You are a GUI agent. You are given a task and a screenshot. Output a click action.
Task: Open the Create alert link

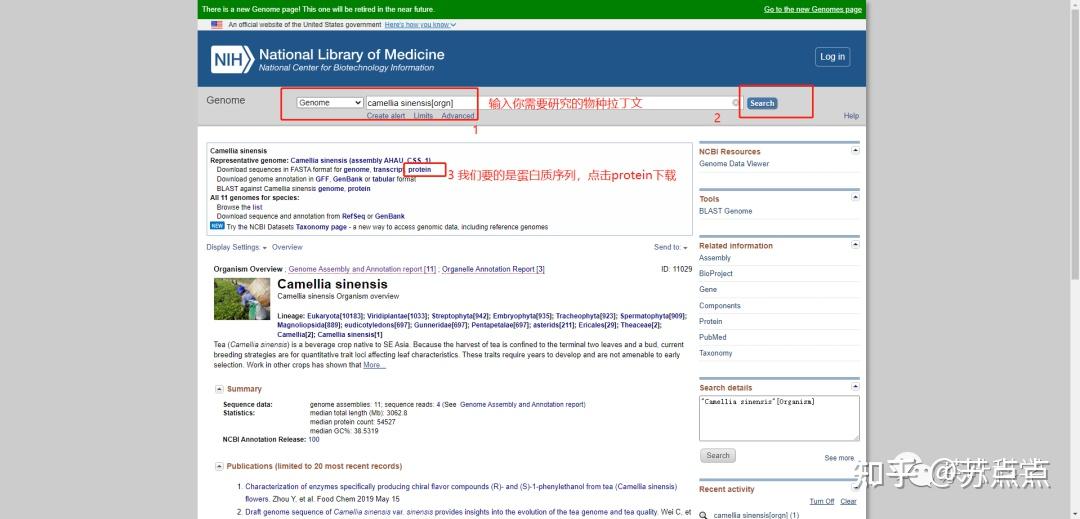tap(386, 116)
